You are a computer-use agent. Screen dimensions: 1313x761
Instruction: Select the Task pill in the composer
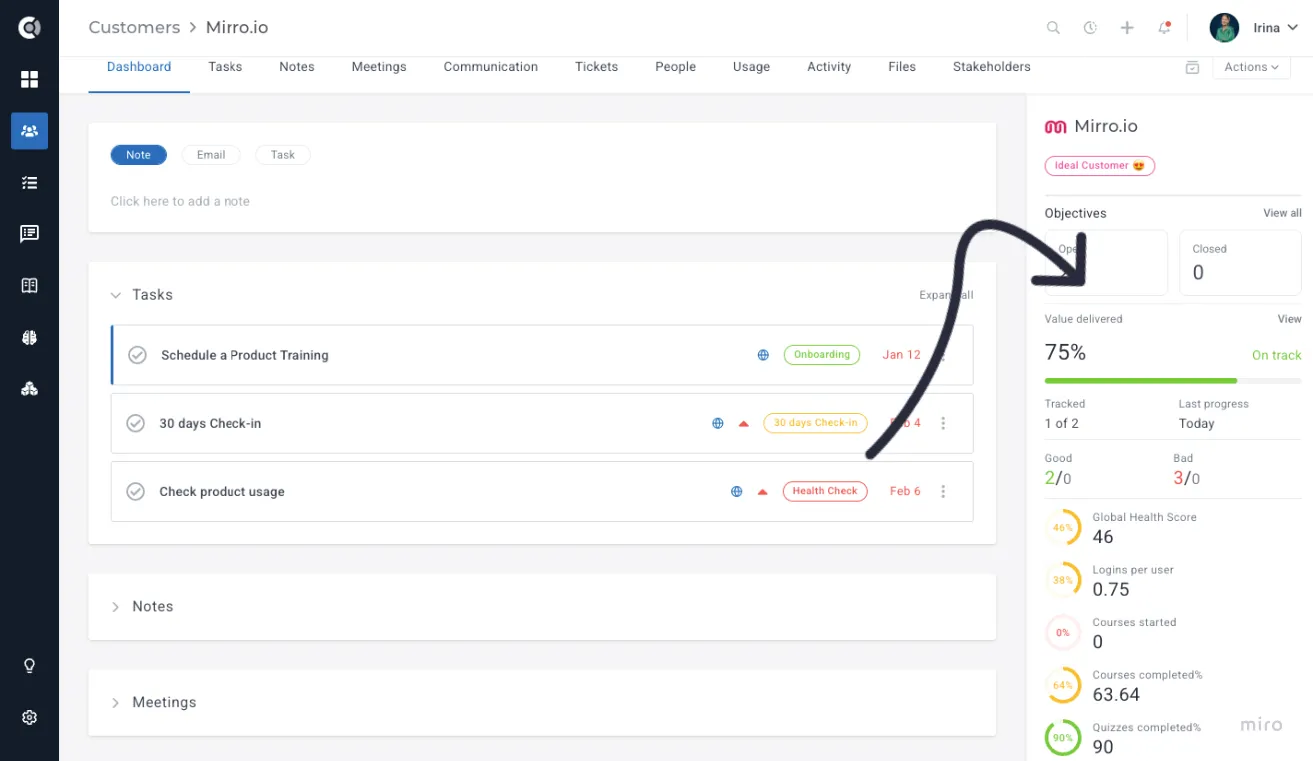[x=283, y=155]
